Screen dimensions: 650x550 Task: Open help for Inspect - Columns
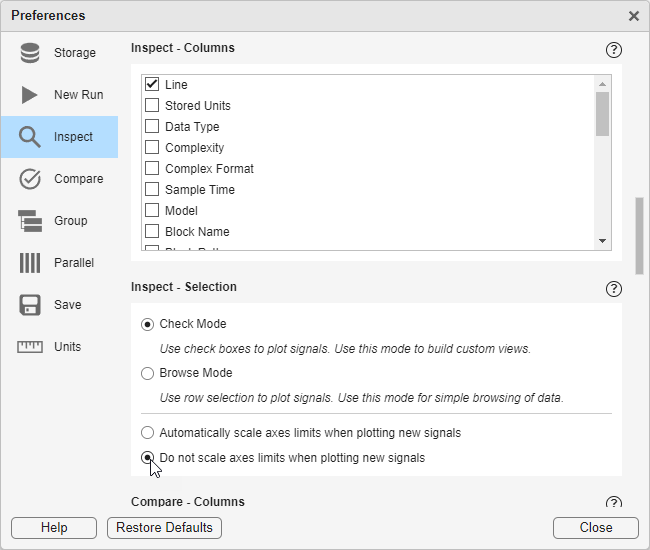[614, 49]
